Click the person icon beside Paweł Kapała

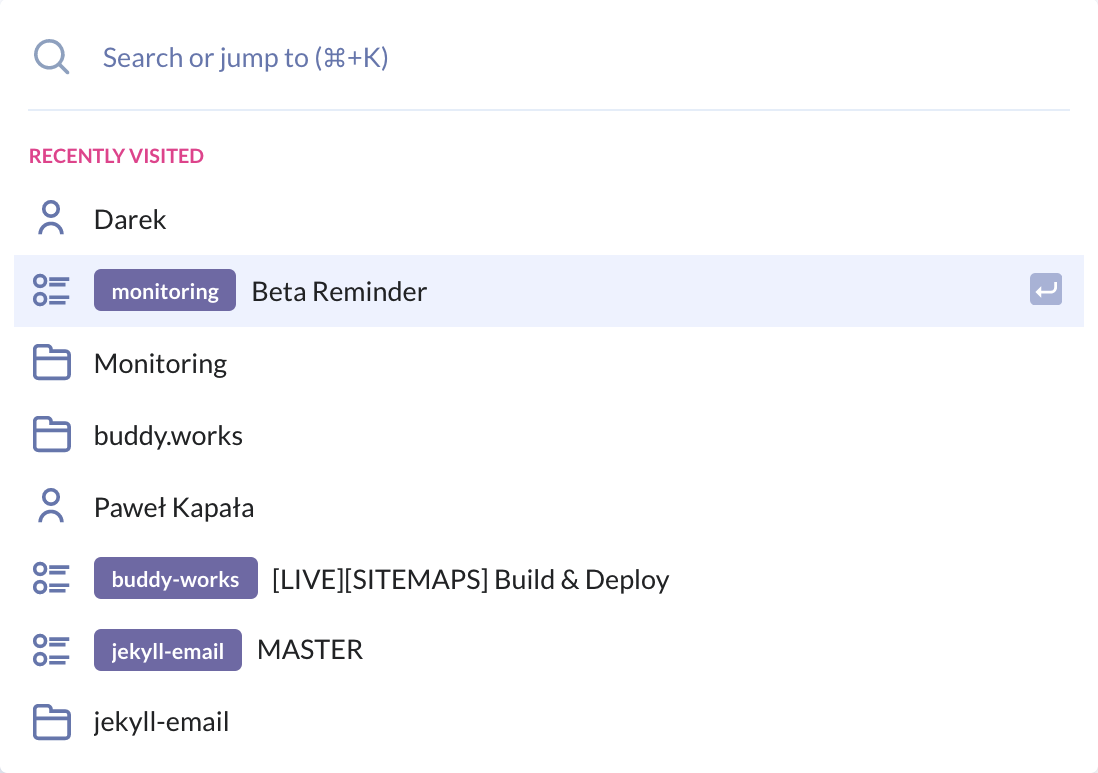point(51,506)
